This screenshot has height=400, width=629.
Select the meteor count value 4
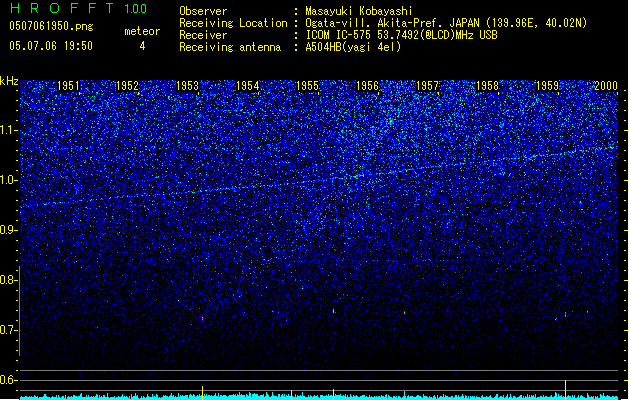142,46
